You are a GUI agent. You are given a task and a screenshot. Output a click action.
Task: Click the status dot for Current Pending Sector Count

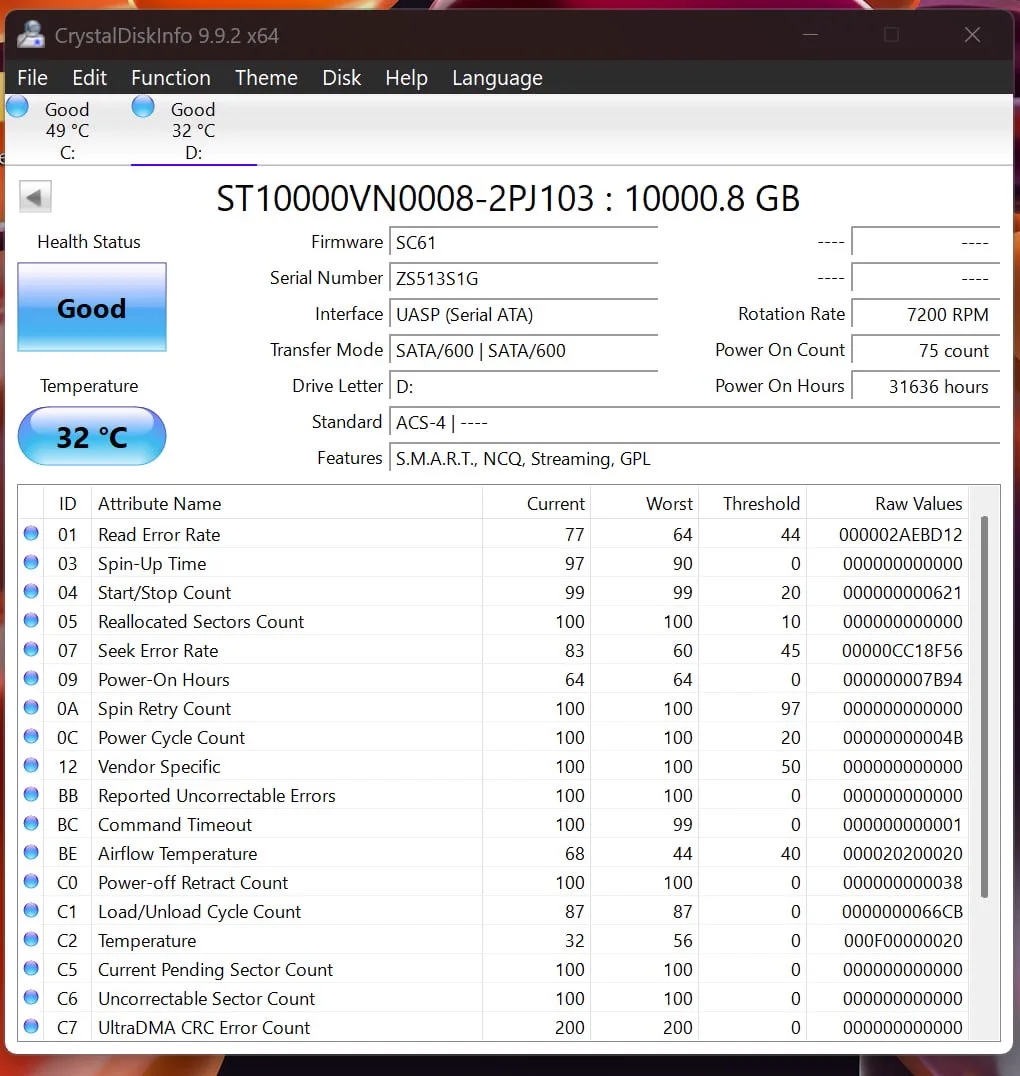click(x=31, y=968)
